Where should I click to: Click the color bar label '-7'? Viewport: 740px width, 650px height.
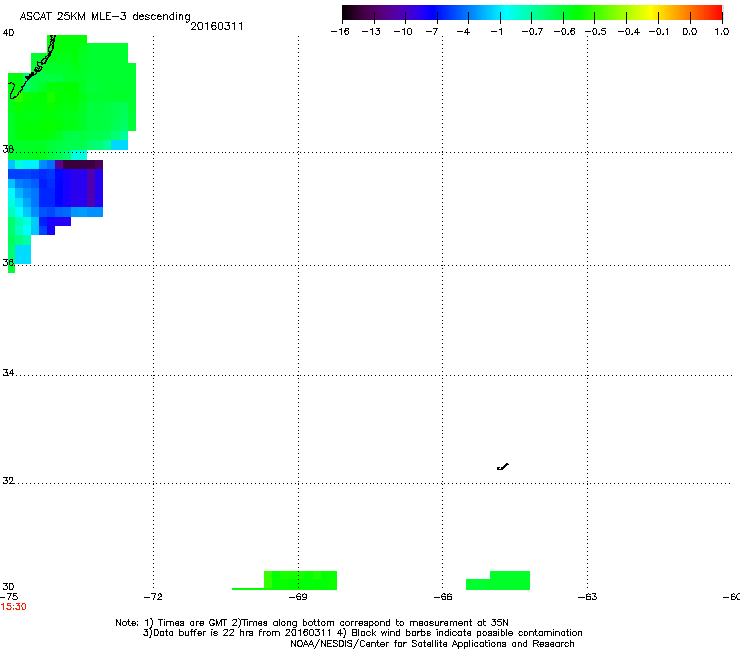[x=432, y=32]
